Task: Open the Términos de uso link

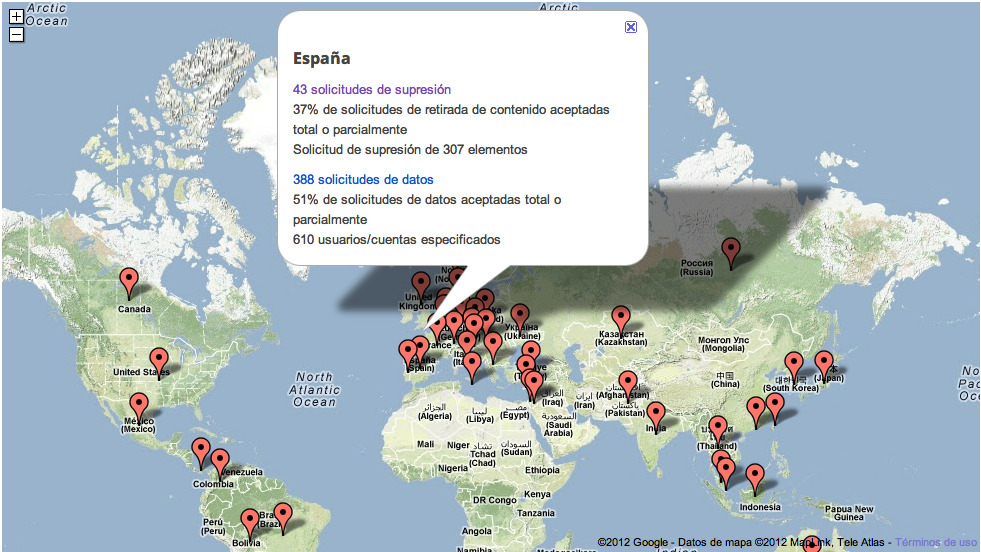Action: coord(935,542)
